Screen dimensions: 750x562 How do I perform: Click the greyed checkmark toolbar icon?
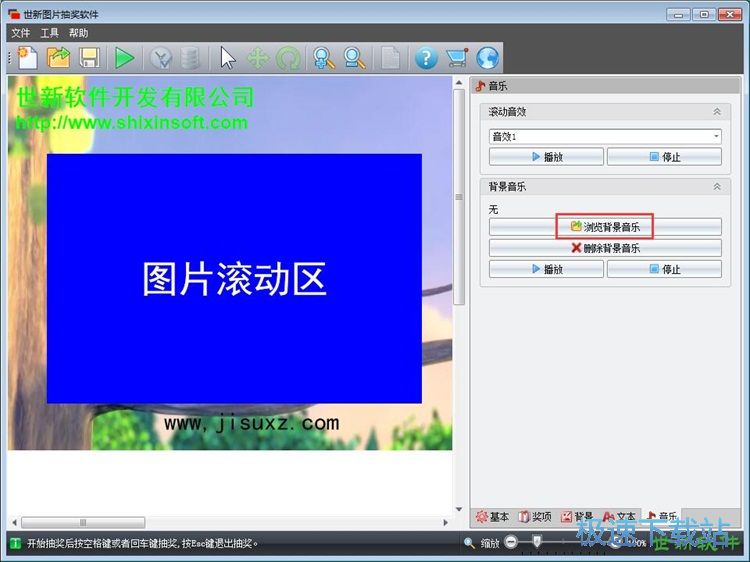click(x=161, y=58)
